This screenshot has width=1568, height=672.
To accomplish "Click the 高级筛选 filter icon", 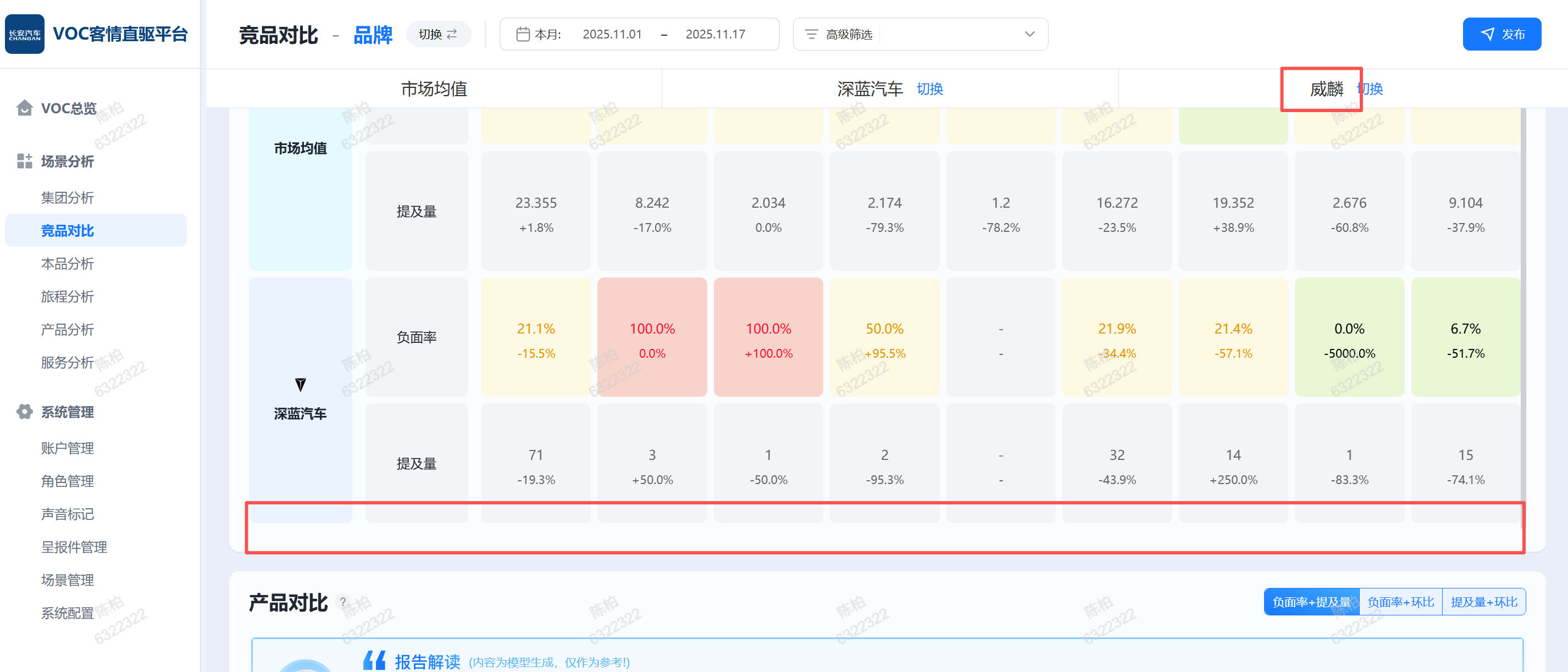I will coord(811,34).
